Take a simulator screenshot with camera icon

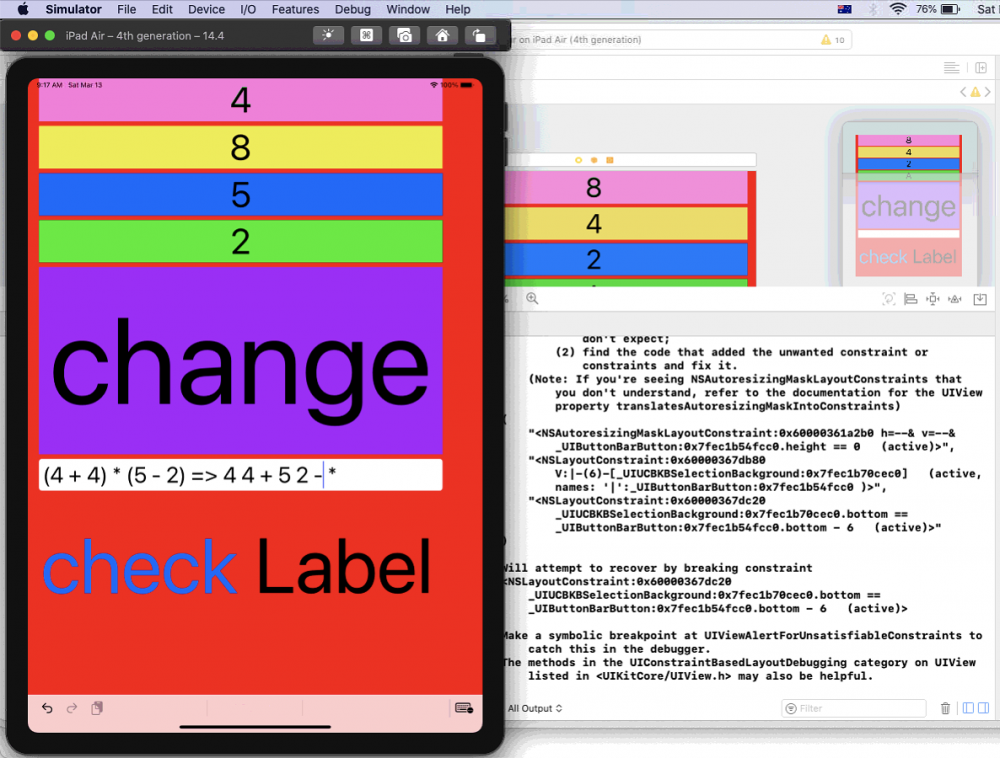[404, 35]
